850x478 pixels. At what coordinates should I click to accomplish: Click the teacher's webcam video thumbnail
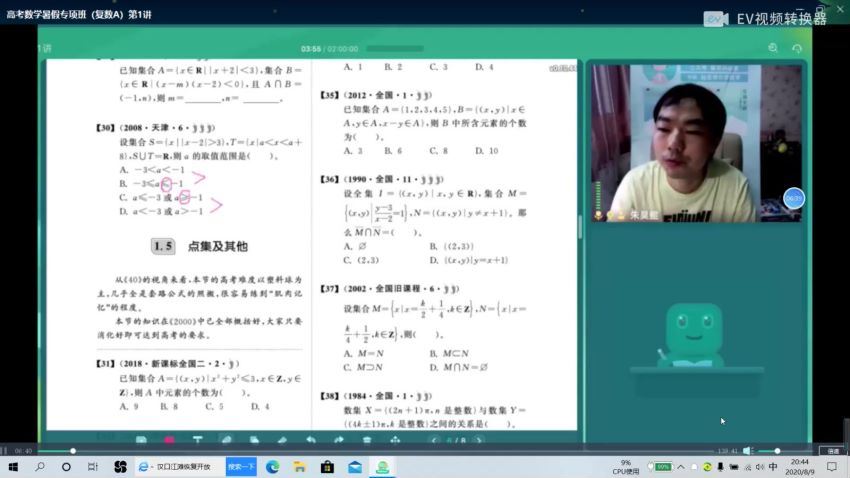[696, 143]
